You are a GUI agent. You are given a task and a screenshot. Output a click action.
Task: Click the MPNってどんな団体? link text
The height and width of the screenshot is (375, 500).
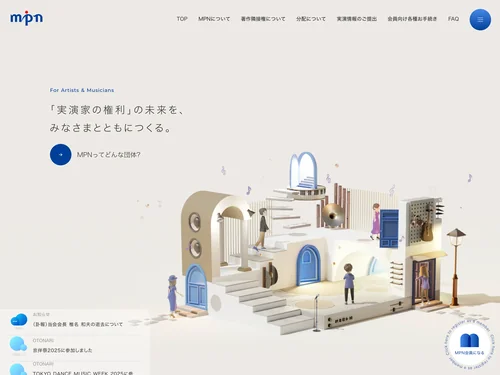click(109, 155)
